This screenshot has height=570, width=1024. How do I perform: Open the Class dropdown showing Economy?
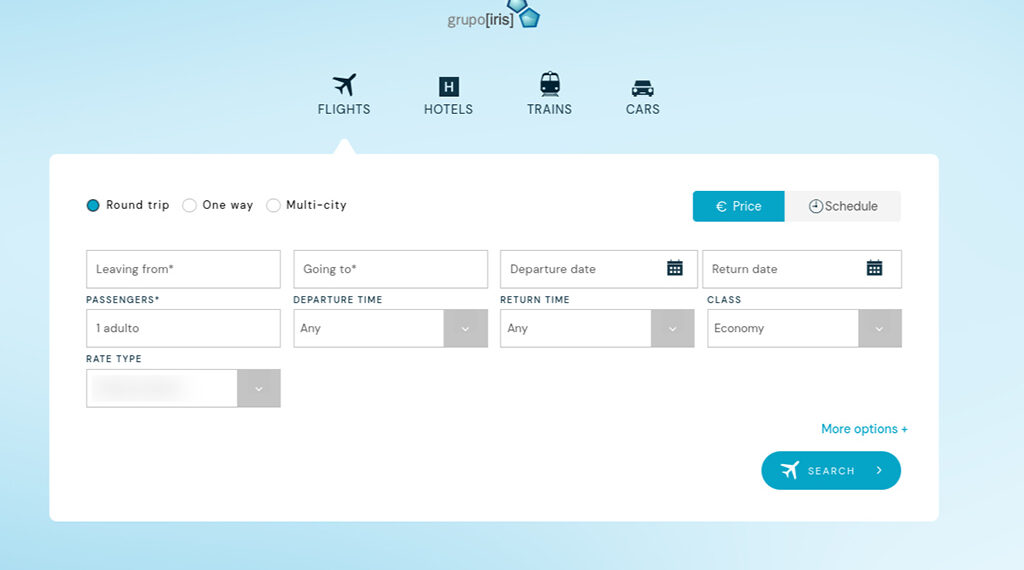[x=805, y=328]
